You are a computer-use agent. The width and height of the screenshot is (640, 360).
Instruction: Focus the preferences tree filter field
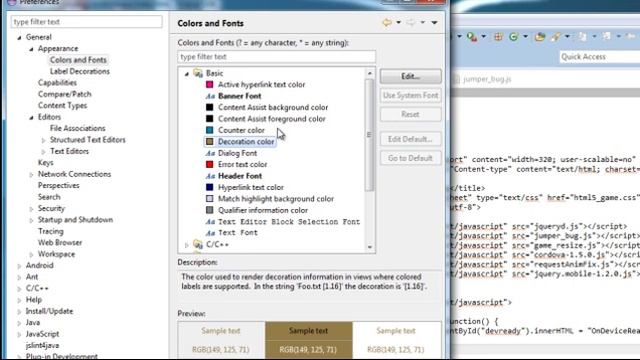point(87,22)
